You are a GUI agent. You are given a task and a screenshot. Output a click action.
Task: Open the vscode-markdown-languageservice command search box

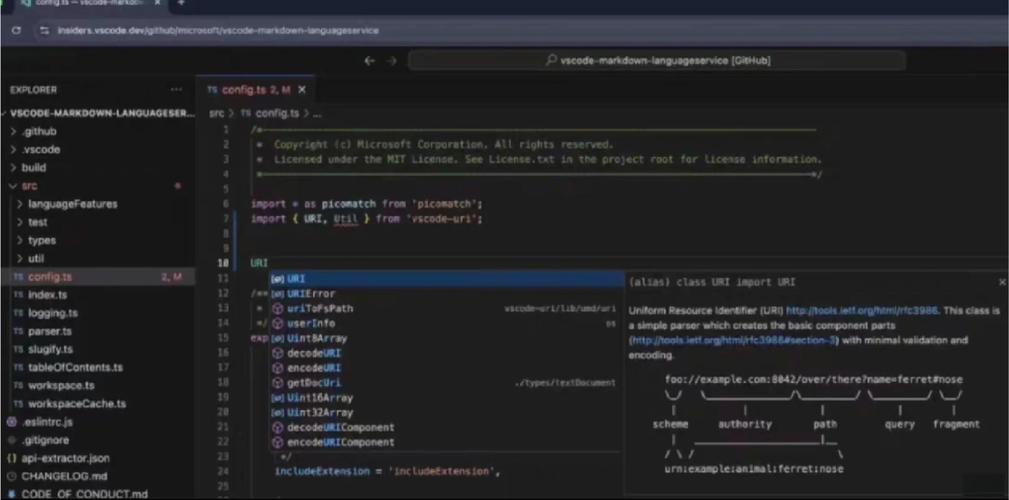657,60
